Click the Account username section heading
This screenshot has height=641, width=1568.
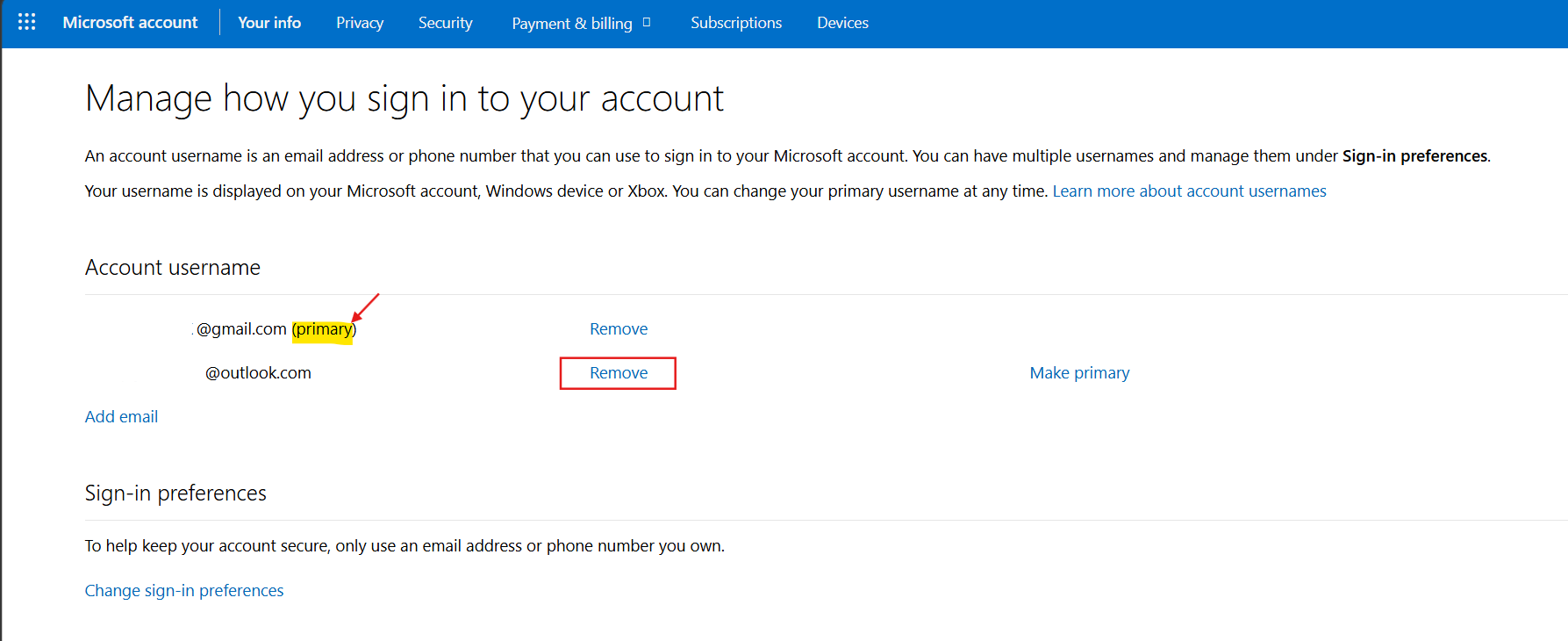point(173,268)
